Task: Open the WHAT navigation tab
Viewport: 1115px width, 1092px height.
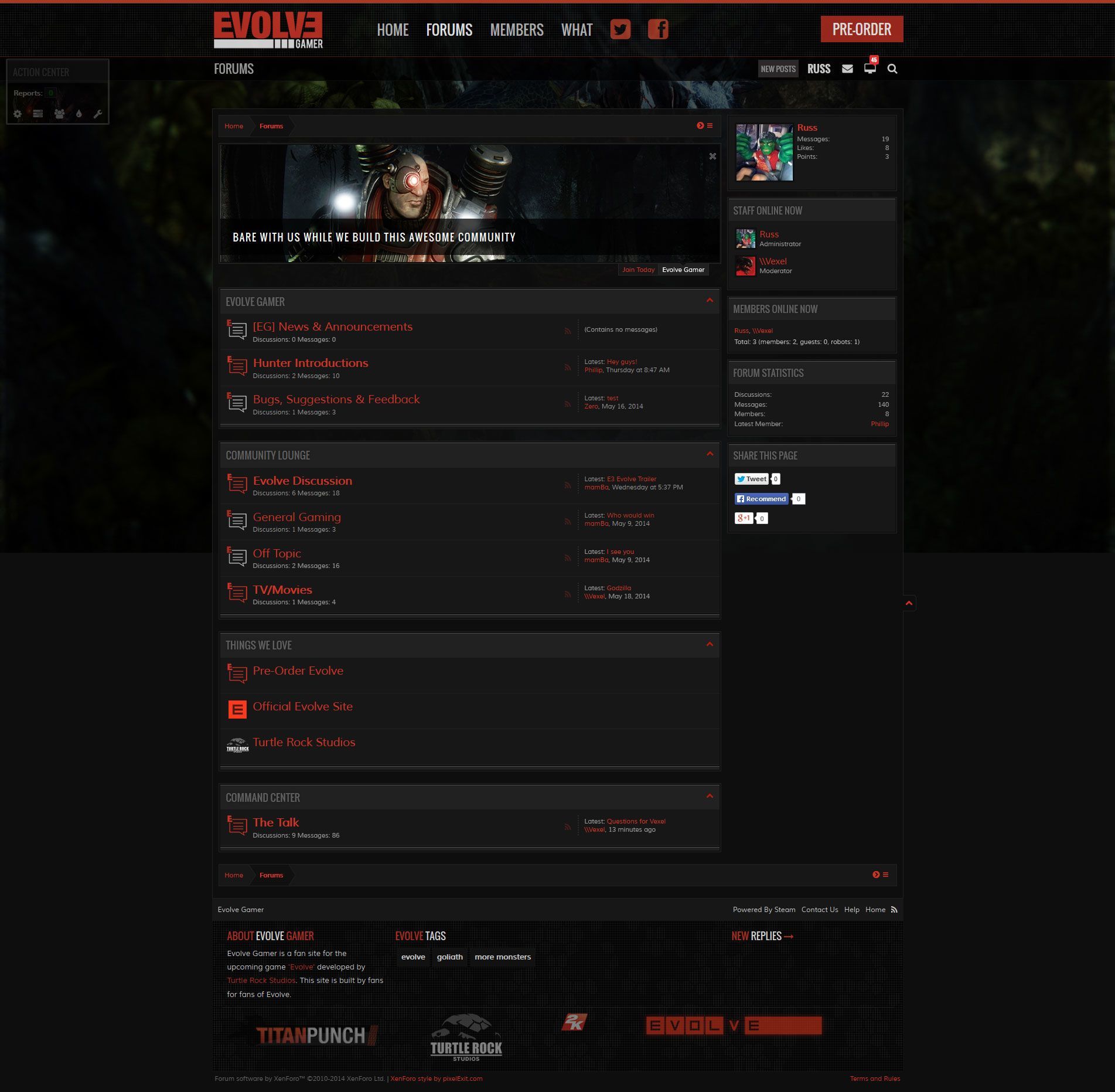Action: tap(577, 30)
